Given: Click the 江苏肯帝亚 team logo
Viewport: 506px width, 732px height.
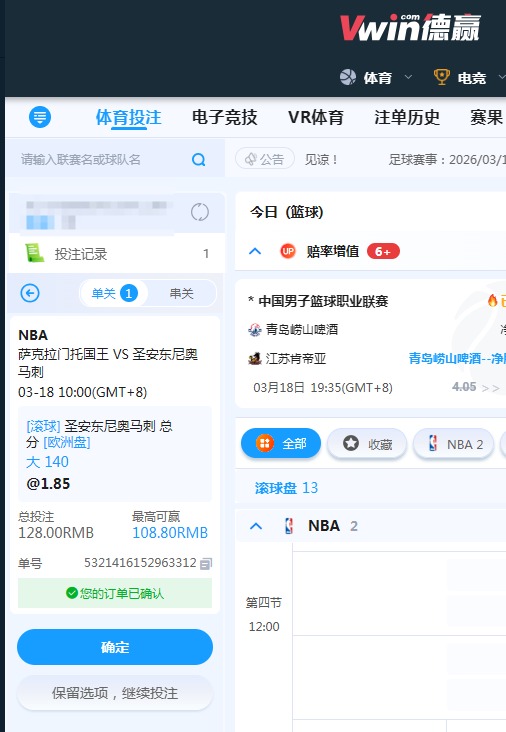Looking at the screenshot, I should (x=254, y=359).
